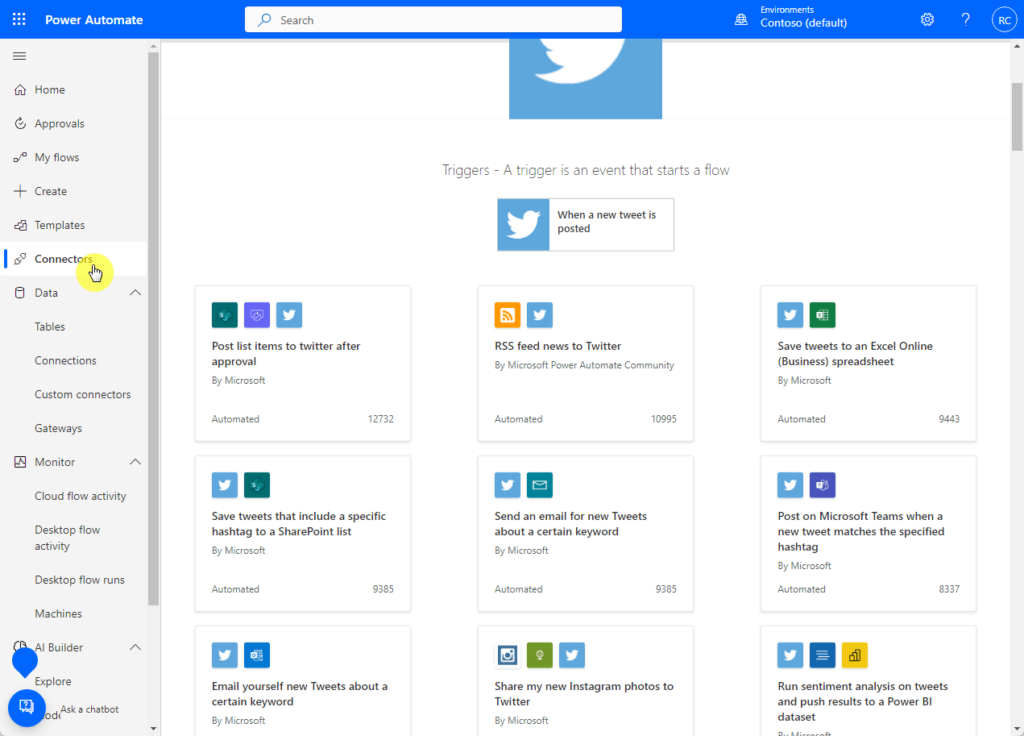Open 'Email yourself new Tweets' template
Viewport: 1024px width, 736px height.
302,681
